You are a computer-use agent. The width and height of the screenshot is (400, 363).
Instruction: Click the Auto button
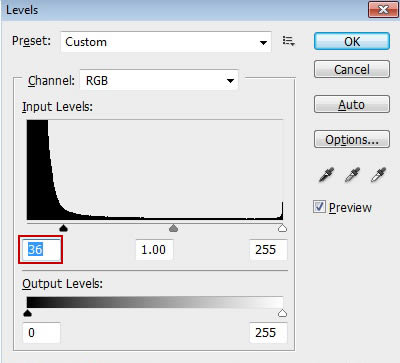[352, 104]
